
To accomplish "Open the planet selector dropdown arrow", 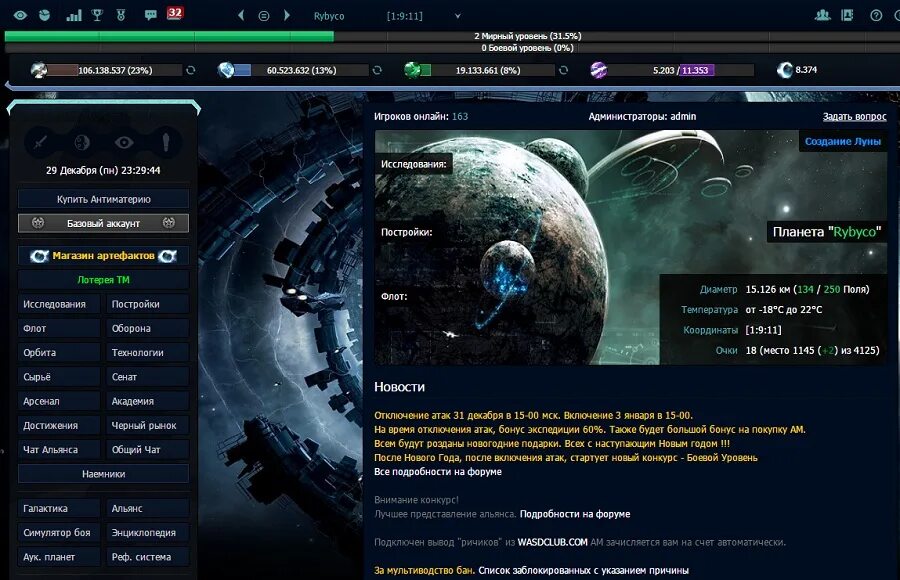I will point(457,16).
